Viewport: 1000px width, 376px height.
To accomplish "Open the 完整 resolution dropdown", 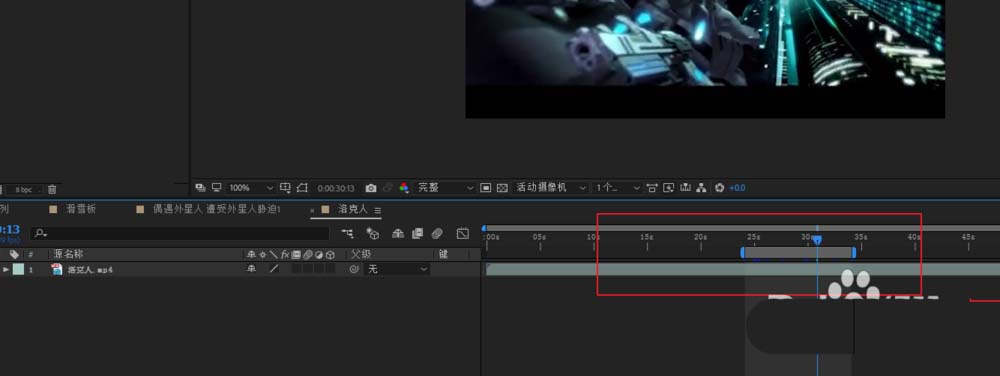I will 445,188.
